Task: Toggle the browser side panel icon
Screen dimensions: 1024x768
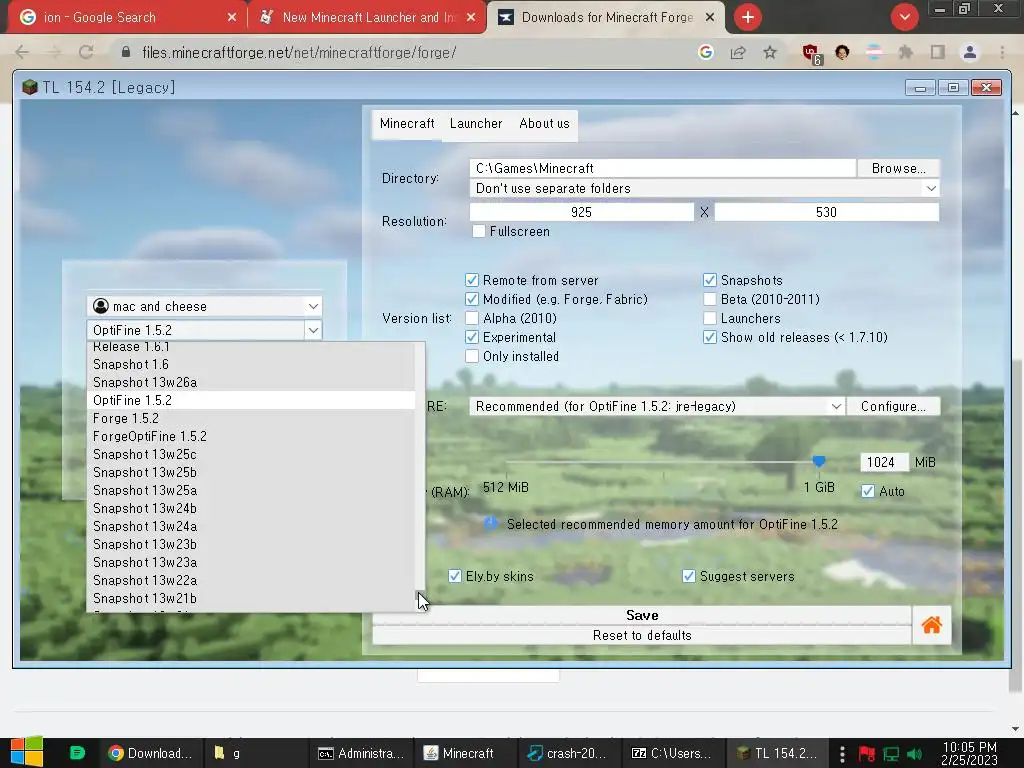Action: (x=938, y=53)
